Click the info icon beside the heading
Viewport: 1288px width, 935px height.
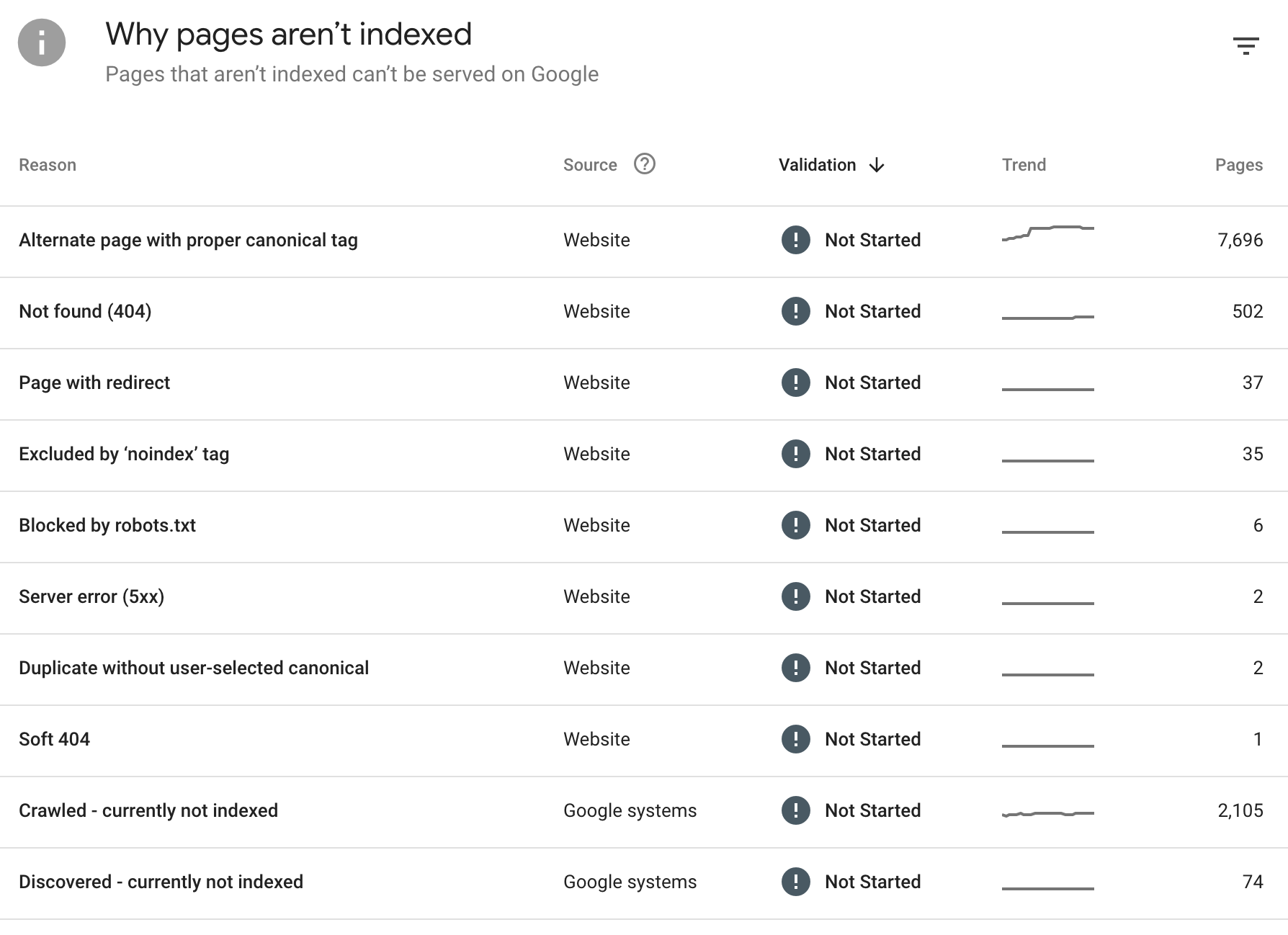42,42
